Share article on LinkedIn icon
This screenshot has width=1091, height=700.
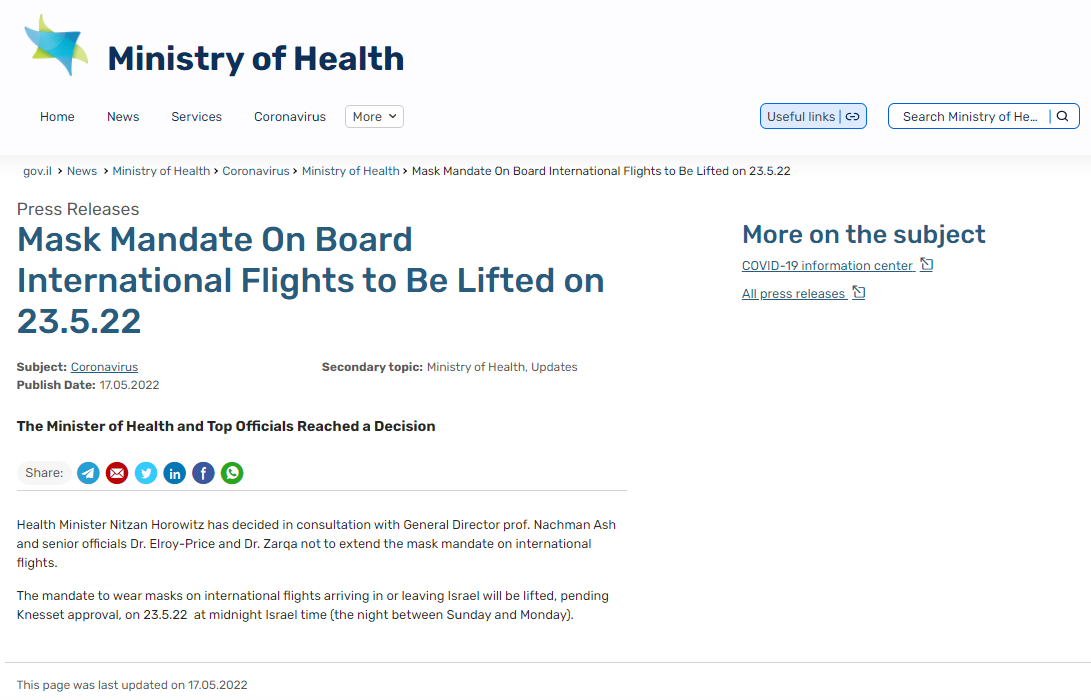(x=175, y=473)
